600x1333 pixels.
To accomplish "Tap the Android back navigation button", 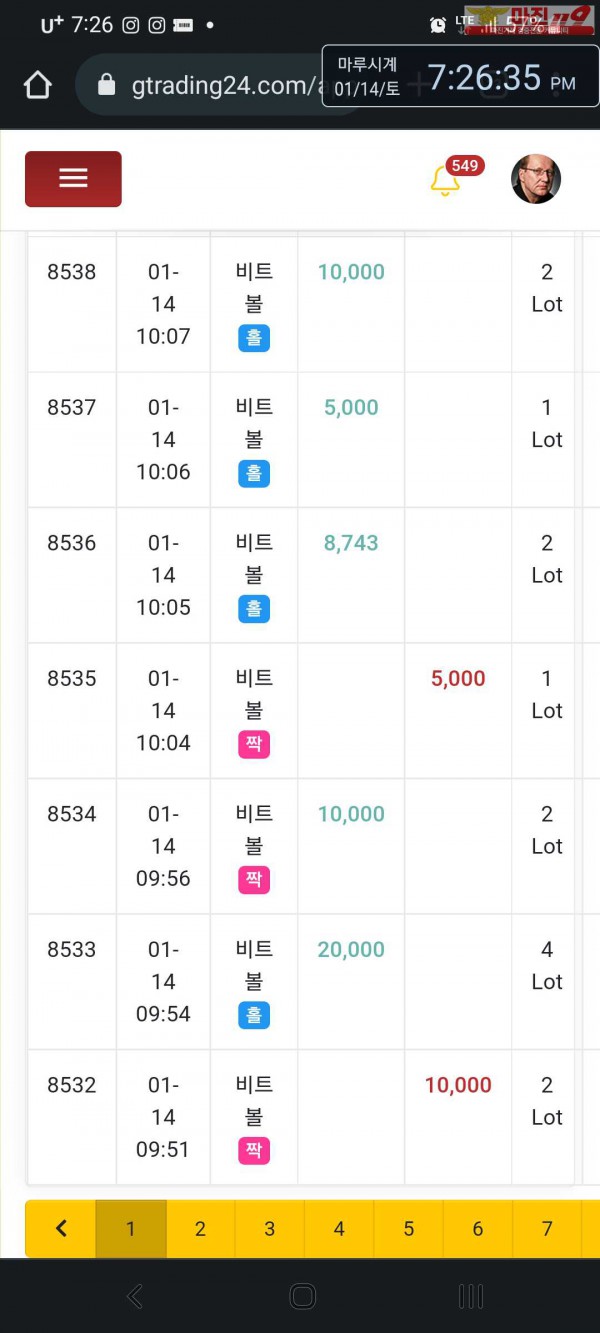I will (135, 1297).
